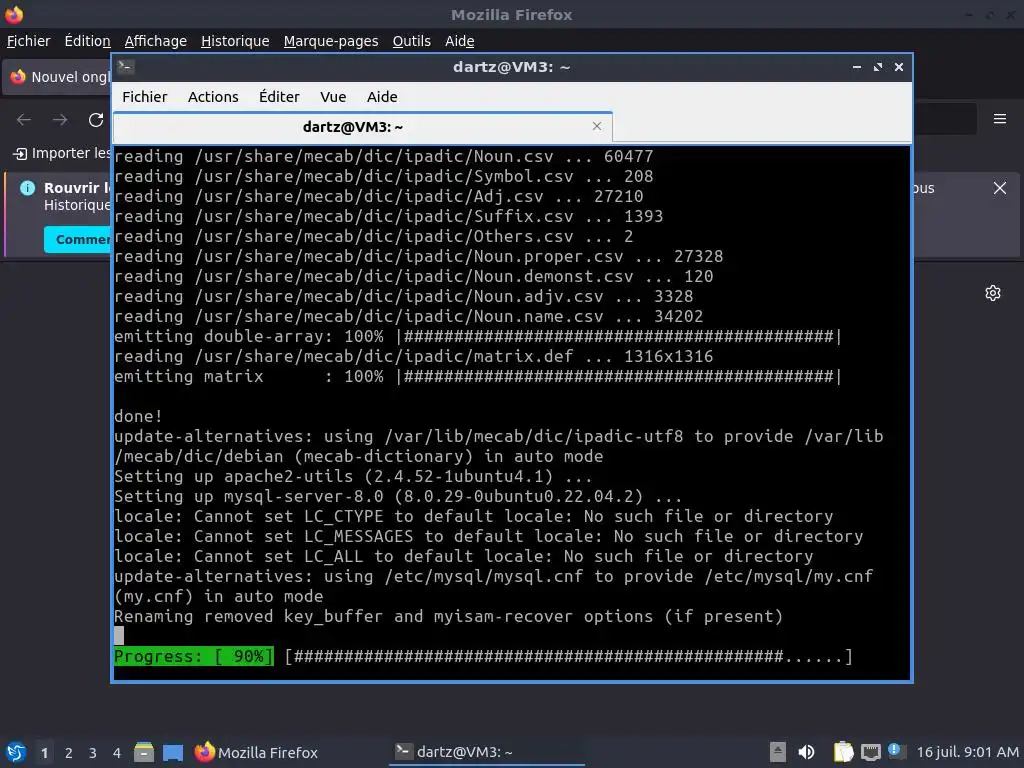The height and width of the screenshot is (768, 1024).
Task: Open the clipboard manager tray icon
Action: click(x=843, y=752)
